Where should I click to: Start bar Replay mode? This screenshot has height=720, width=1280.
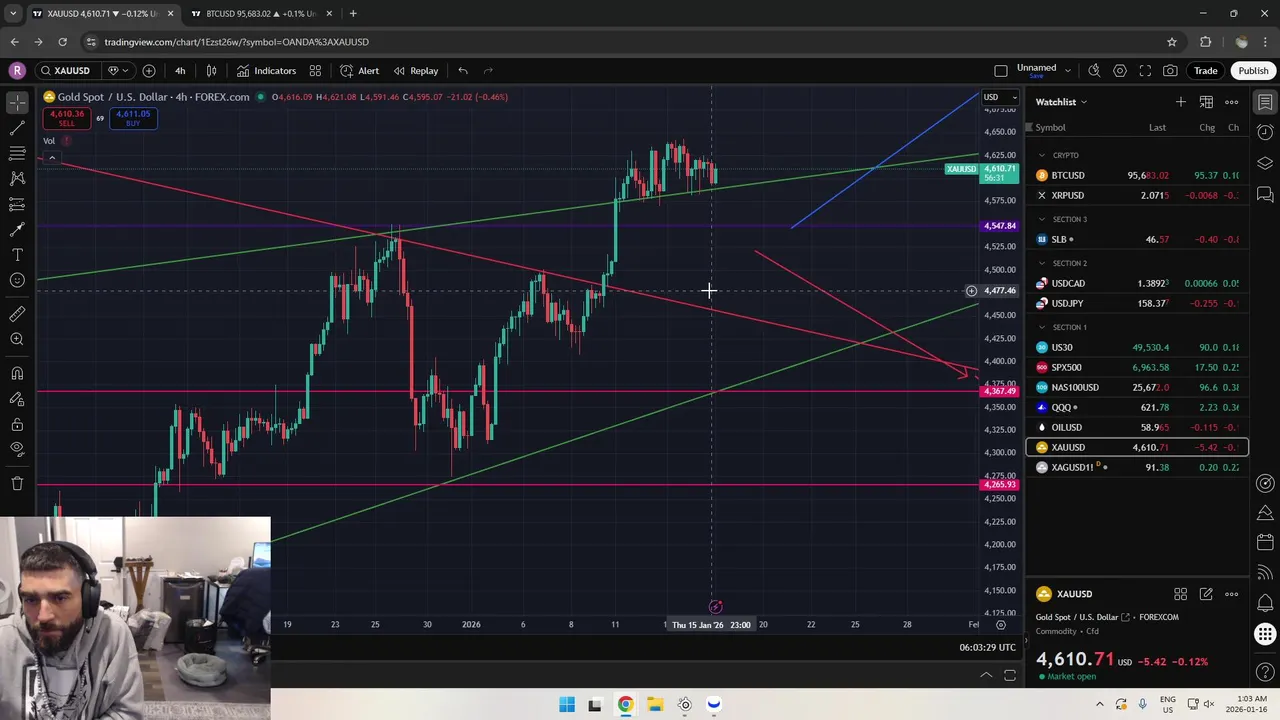coord(416,71)
